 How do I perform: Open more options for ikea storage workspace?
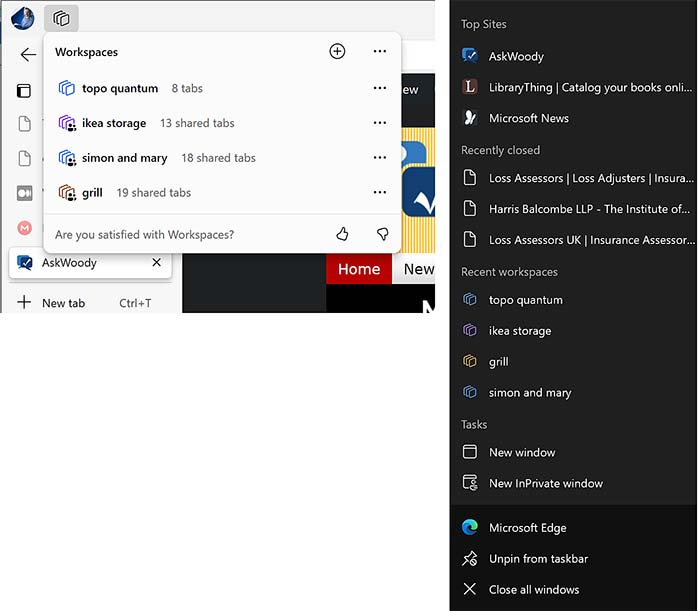click(380, 122)
